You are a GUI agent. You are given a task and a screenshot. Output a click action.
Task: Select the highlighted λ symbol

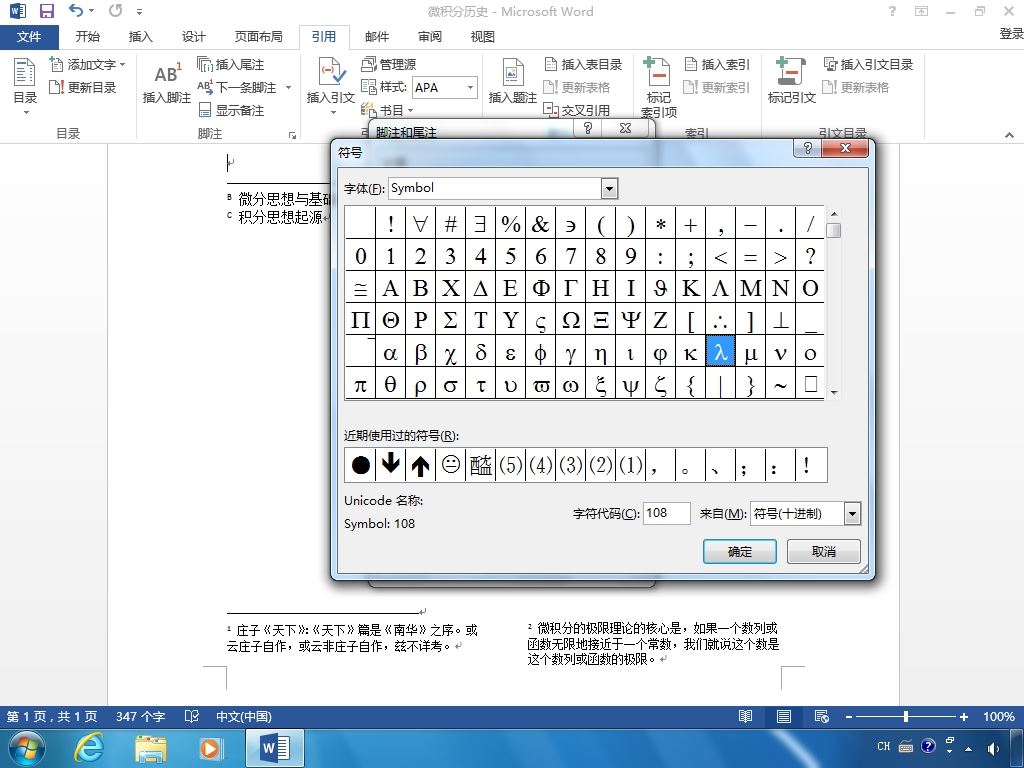[720, 353]
